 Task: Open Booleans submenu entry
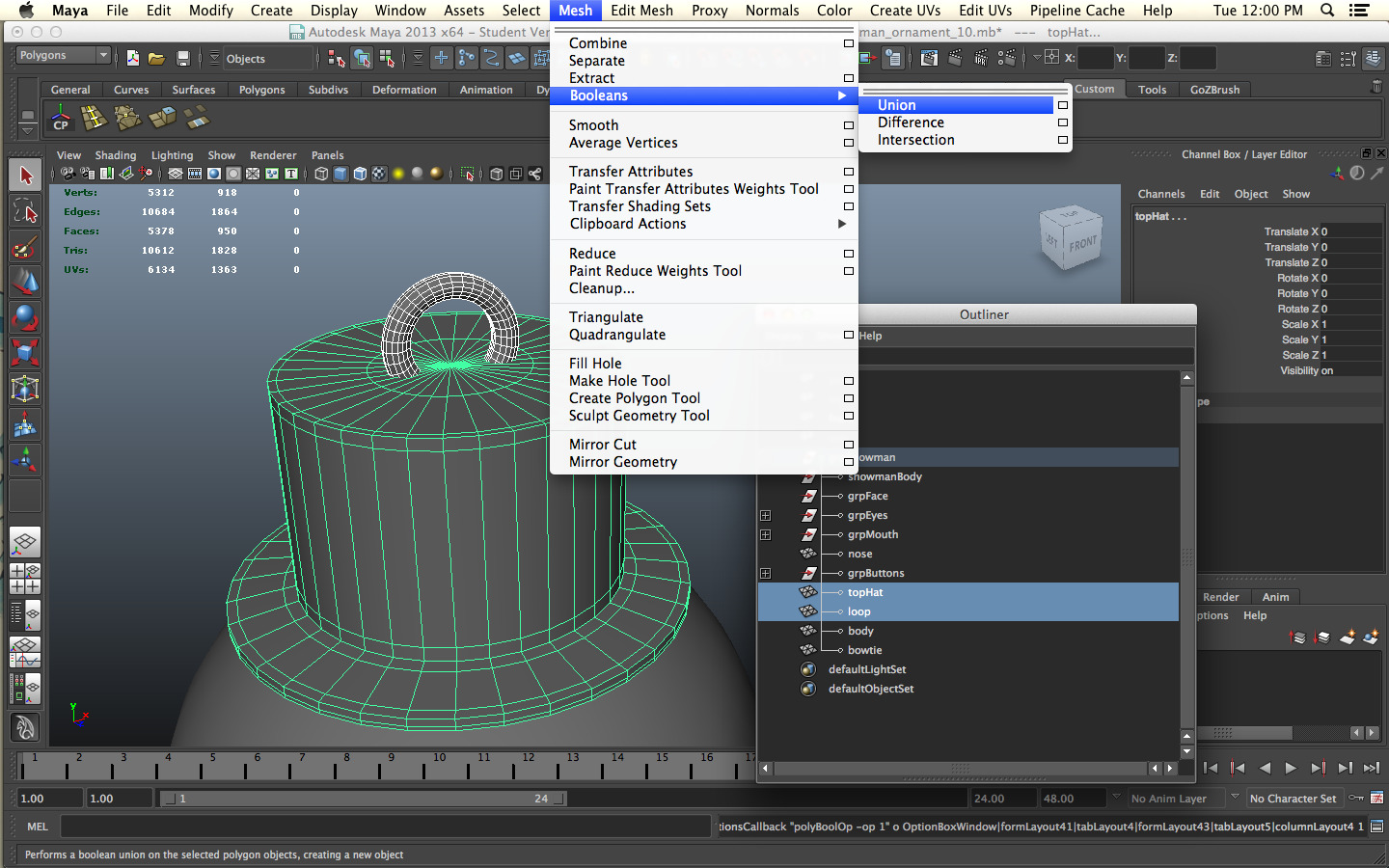coord(703,95)
